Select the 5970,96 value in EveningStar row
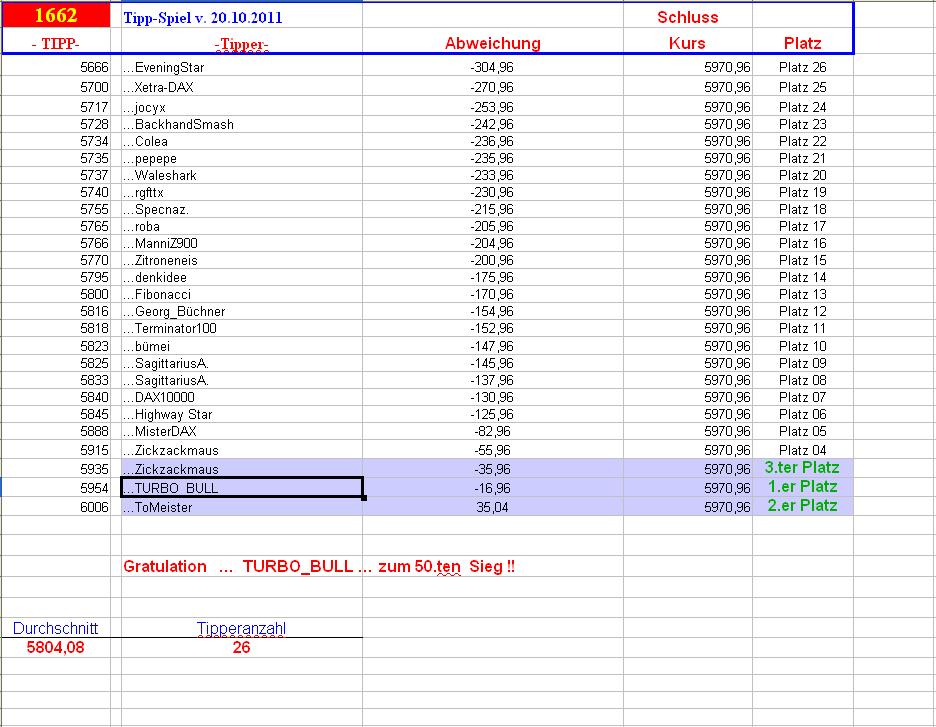Viewport: 936px width, 727px height. tap(688, 67)
